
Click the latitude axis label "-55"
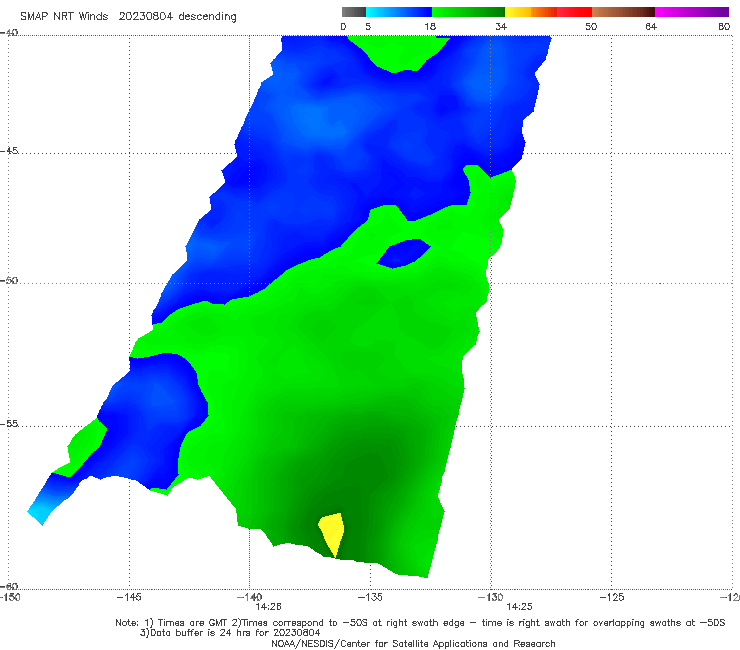point(9,423)
